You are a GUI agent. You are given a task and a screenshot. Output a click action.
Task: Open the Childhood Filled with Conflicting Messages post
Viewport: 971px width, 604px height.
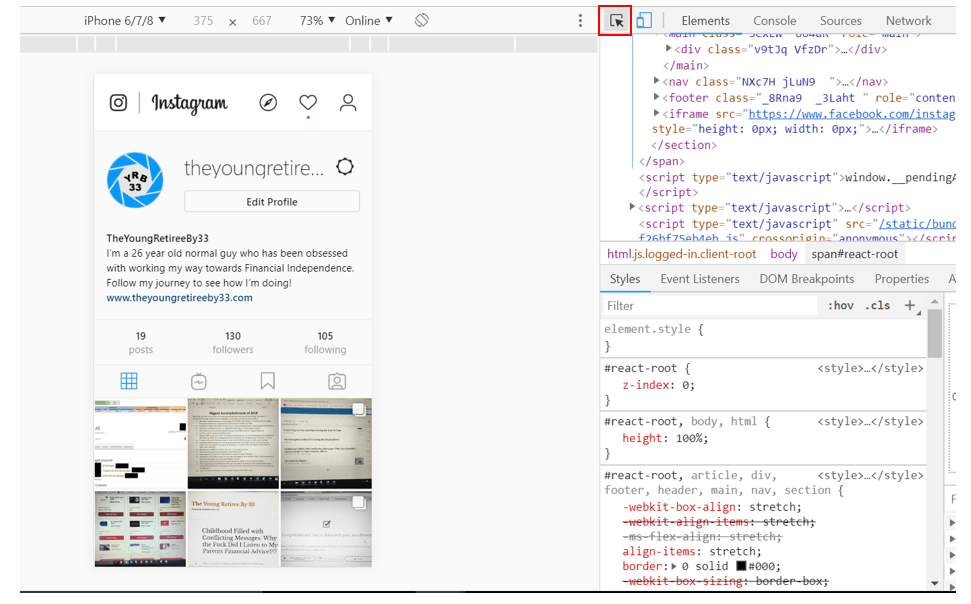click(233, 529)
